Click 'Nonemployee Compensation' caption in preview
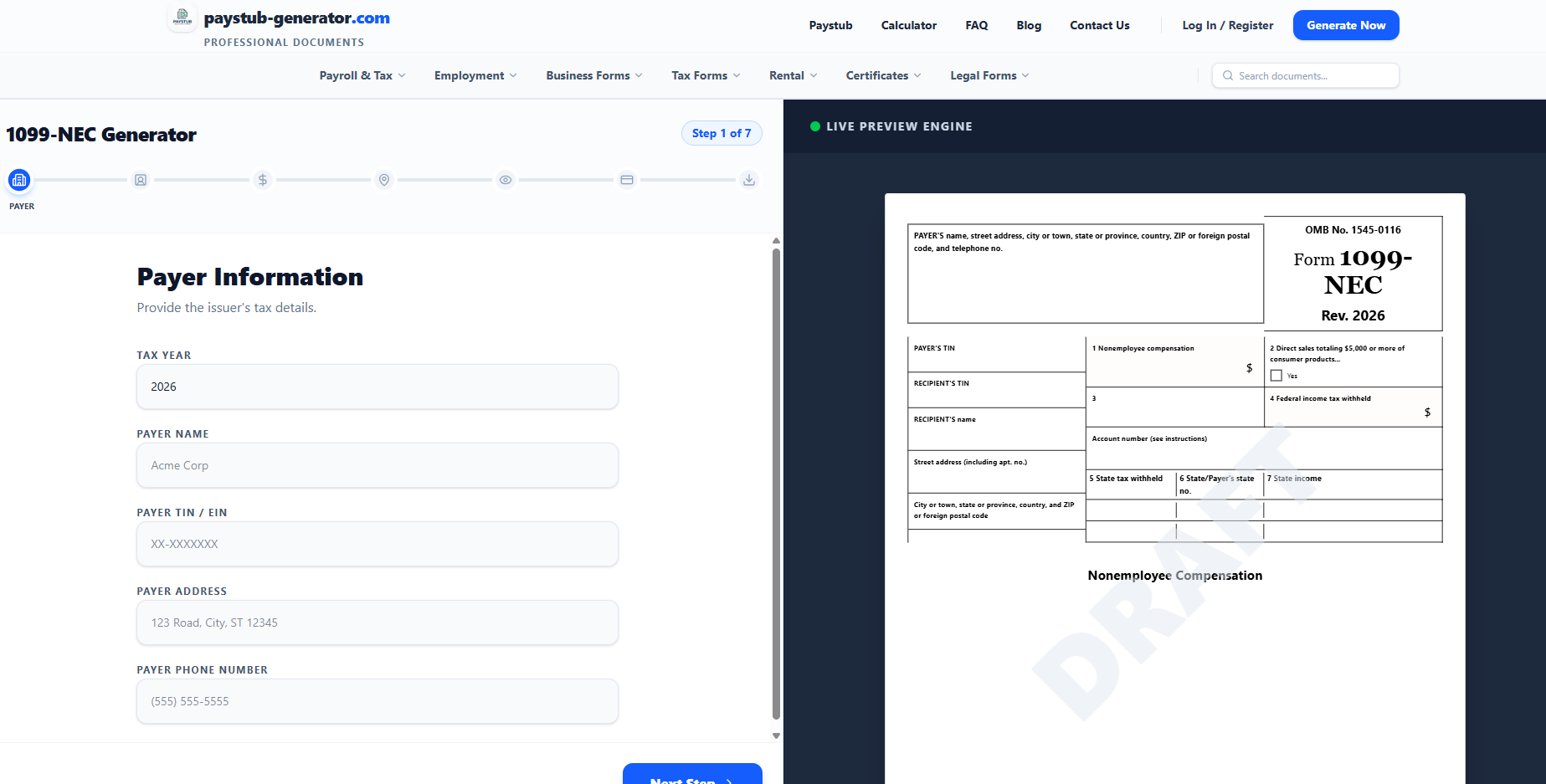This screenshot has height=784, width=1546. click(x=1175, y=576)
